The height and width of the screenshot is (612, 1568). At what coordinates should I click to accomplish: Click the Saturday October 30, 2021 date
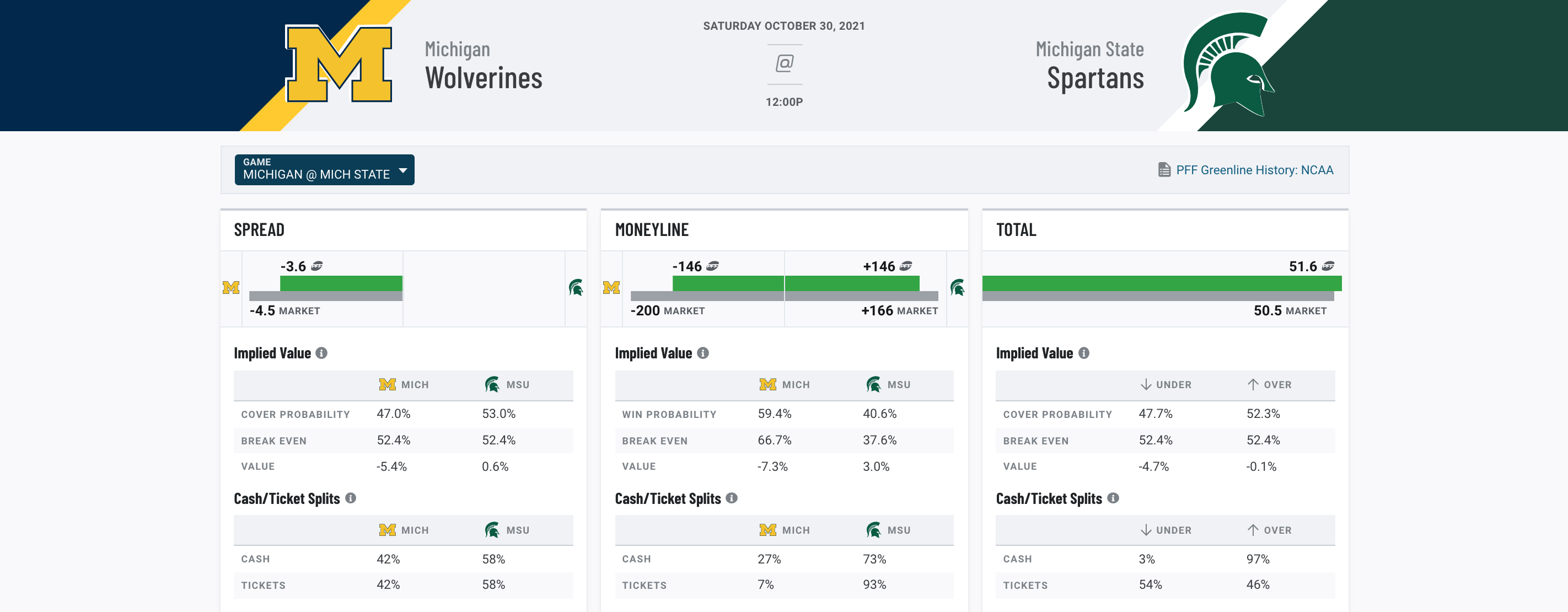[x=784, y=26]
